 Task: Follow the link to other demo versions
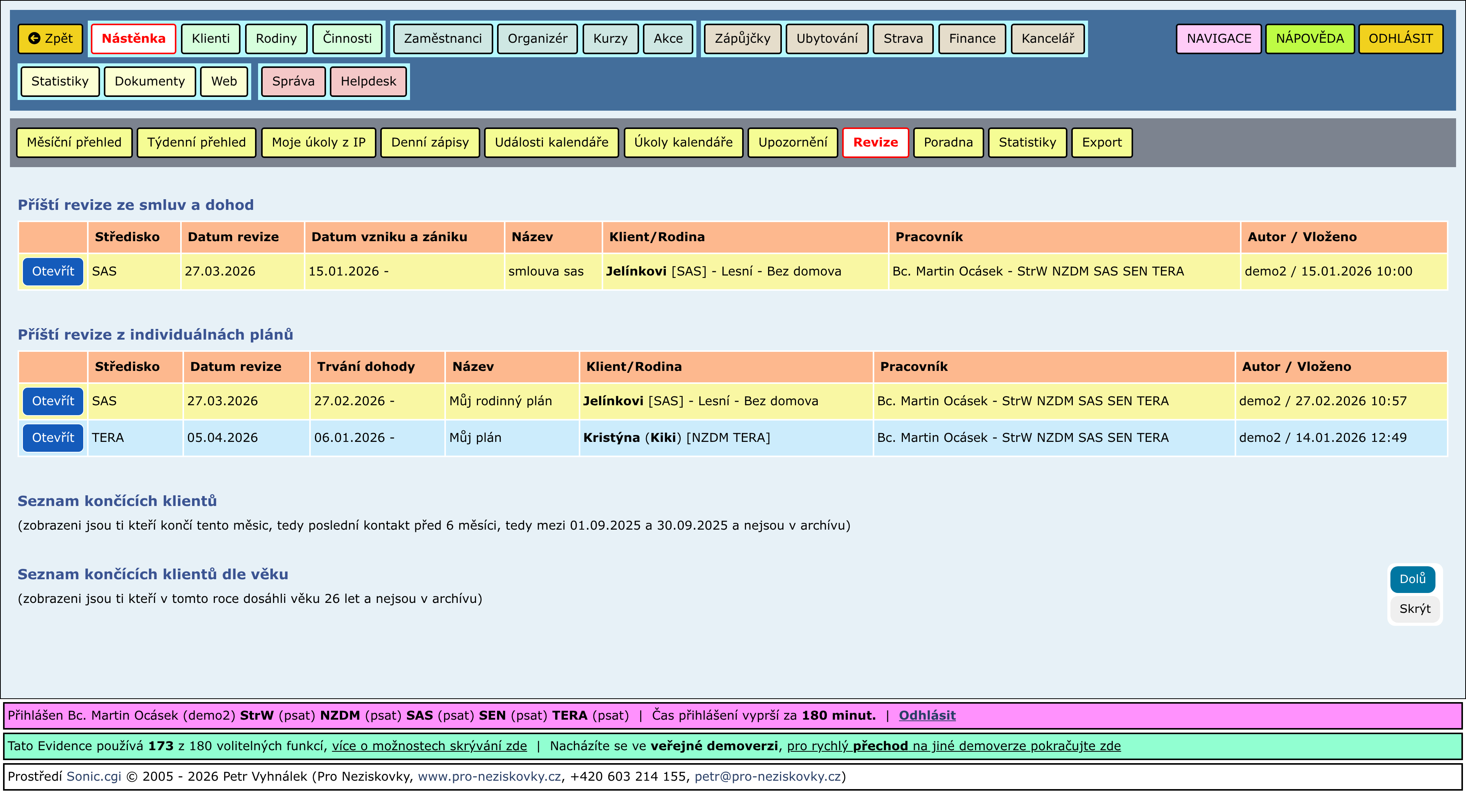[953, 746]
